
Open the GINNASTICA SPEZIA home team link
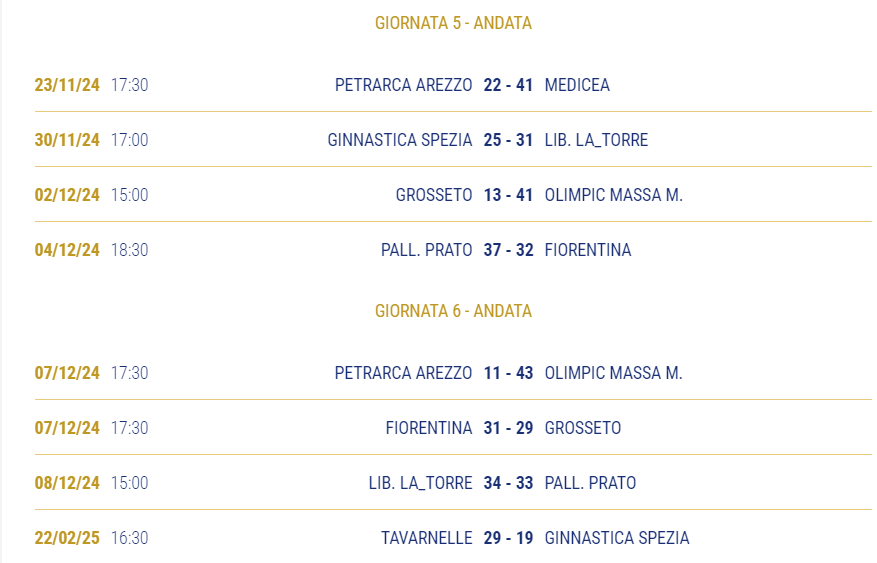400,140
